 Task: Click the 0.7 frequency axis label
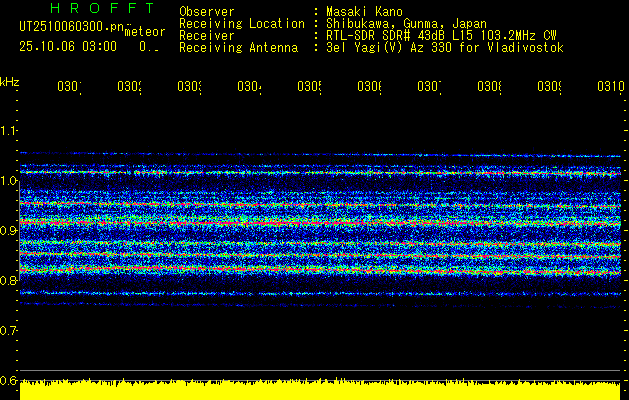pos(9,331)
